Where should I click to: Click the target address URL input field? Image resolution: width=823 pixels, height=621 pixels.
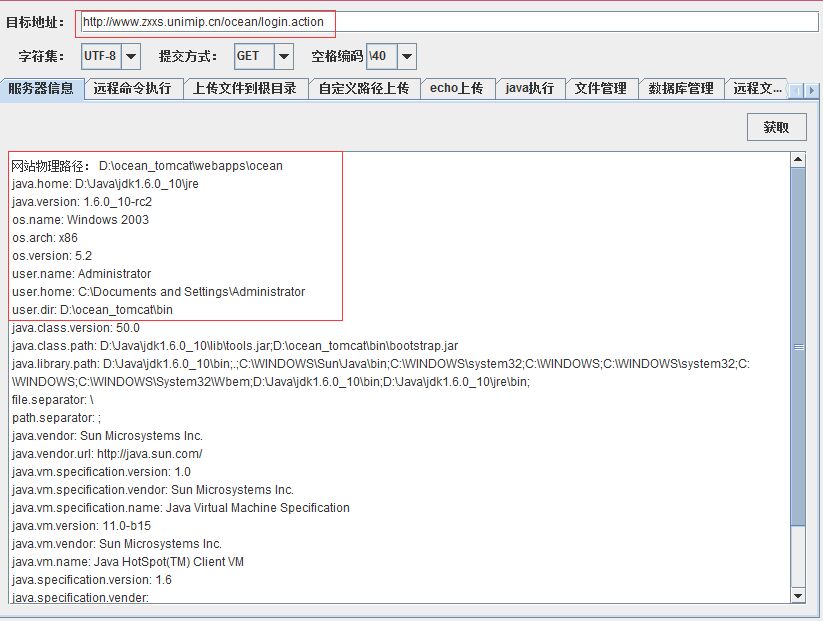(449, 22)
